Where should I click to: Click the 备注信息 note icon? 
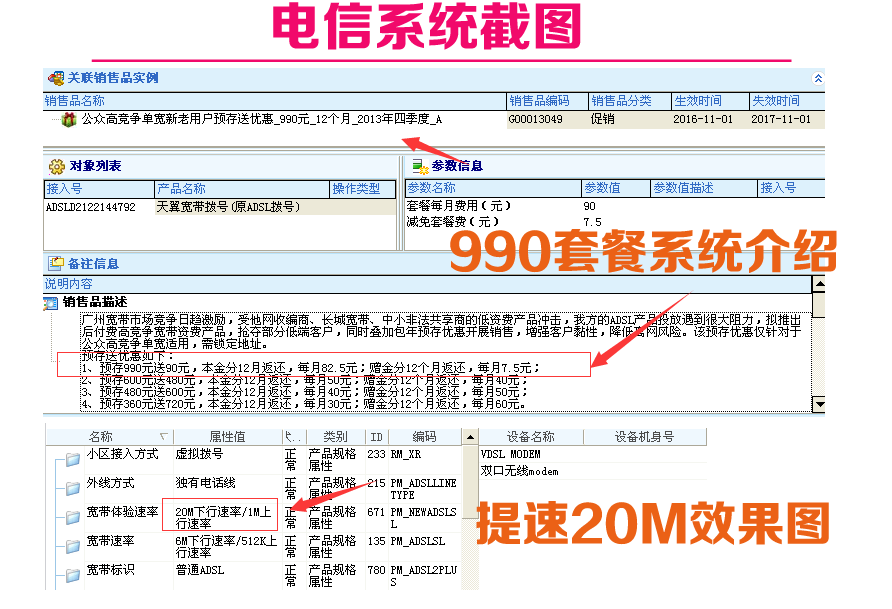pyautogui.click(x=56, y=263)
